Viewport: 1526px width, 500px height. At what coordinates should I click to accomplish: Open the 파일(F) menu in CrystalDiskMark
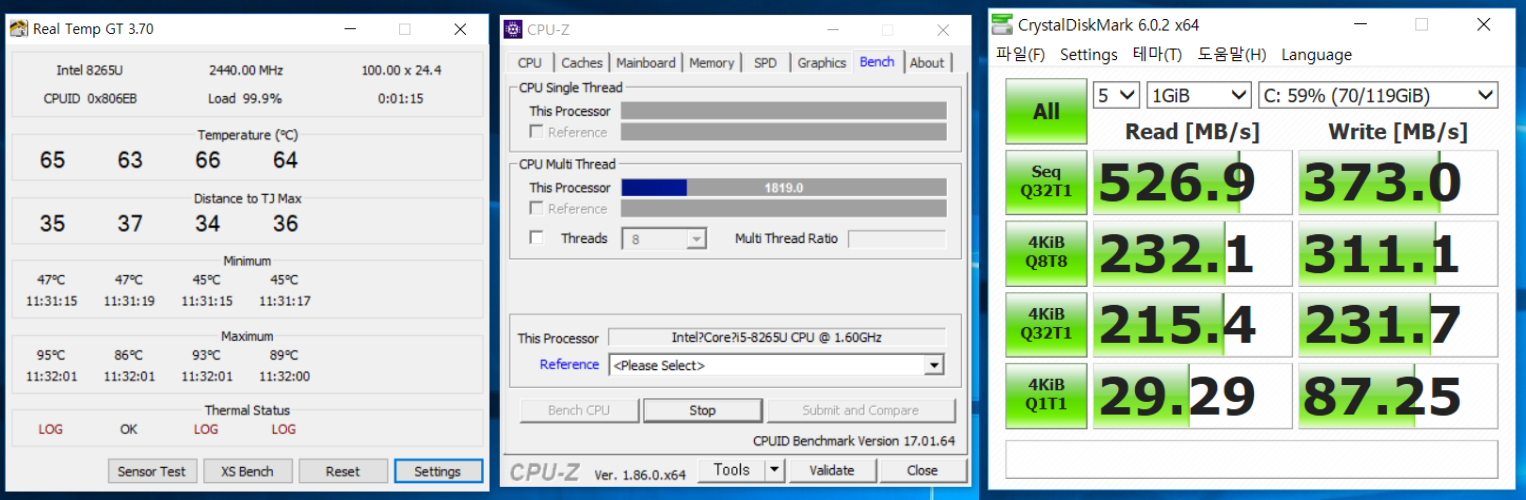[1020, 54]
